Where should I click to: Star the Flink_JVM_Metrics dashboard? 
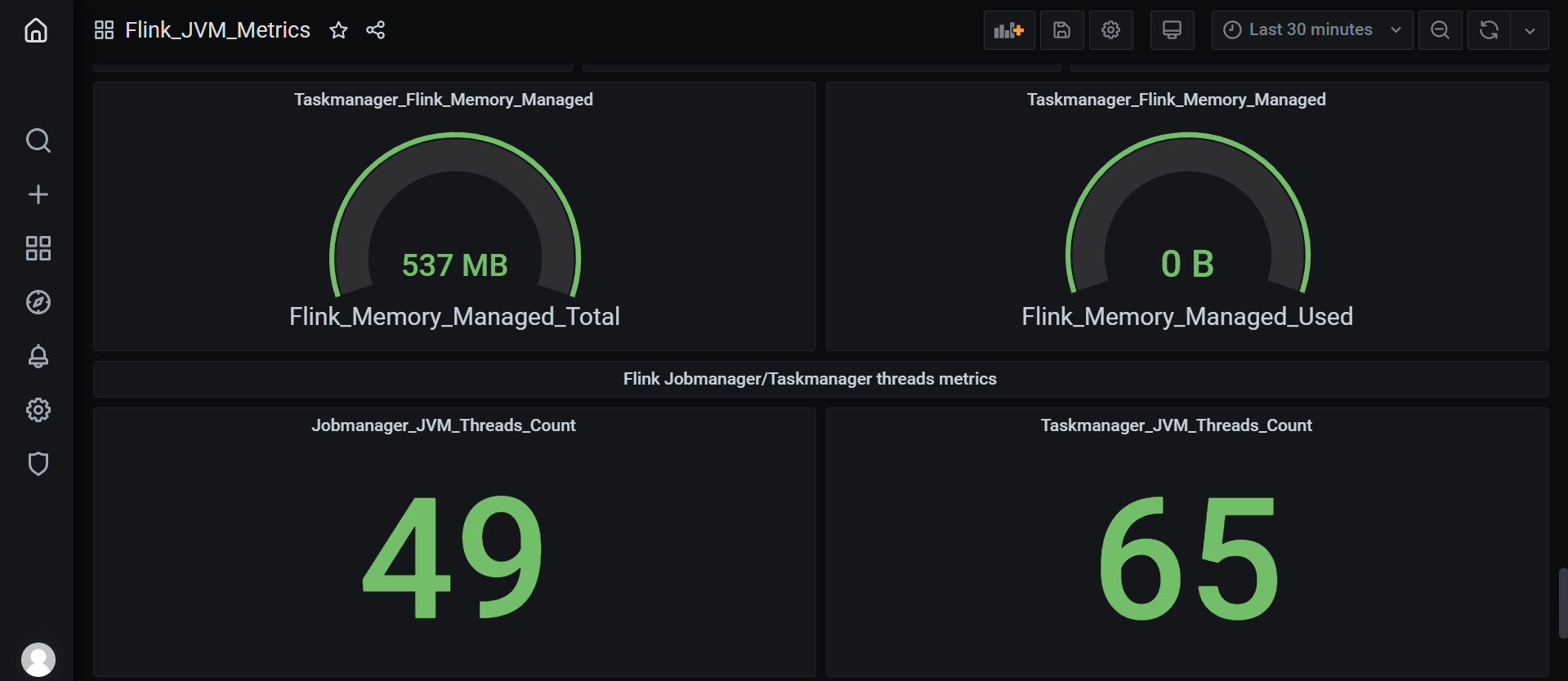[x=338, y=30]
